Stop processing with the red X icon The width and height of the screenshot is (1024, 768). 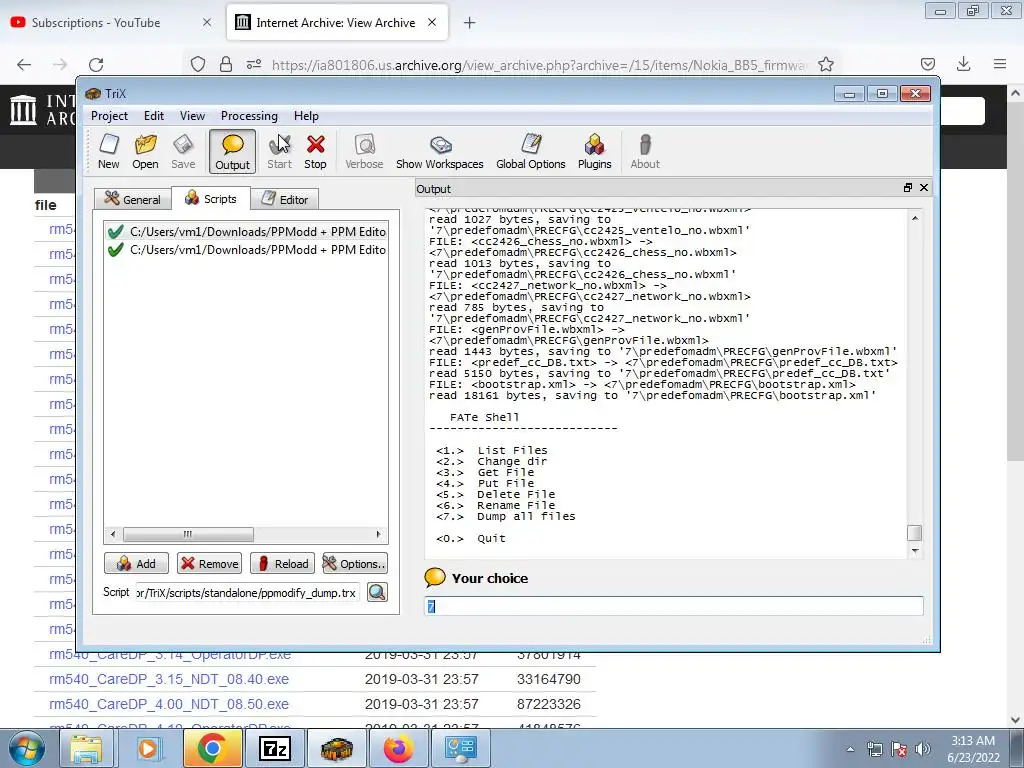[x=315, y=152]
